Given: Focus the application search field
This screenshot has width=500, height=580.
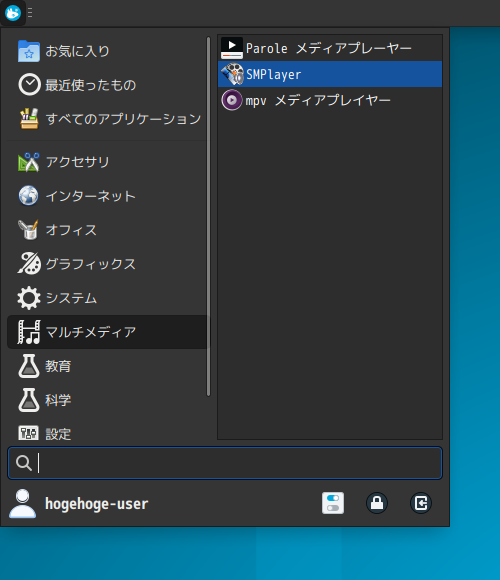Looking at the screenshot, I should (x=225, y=463).
